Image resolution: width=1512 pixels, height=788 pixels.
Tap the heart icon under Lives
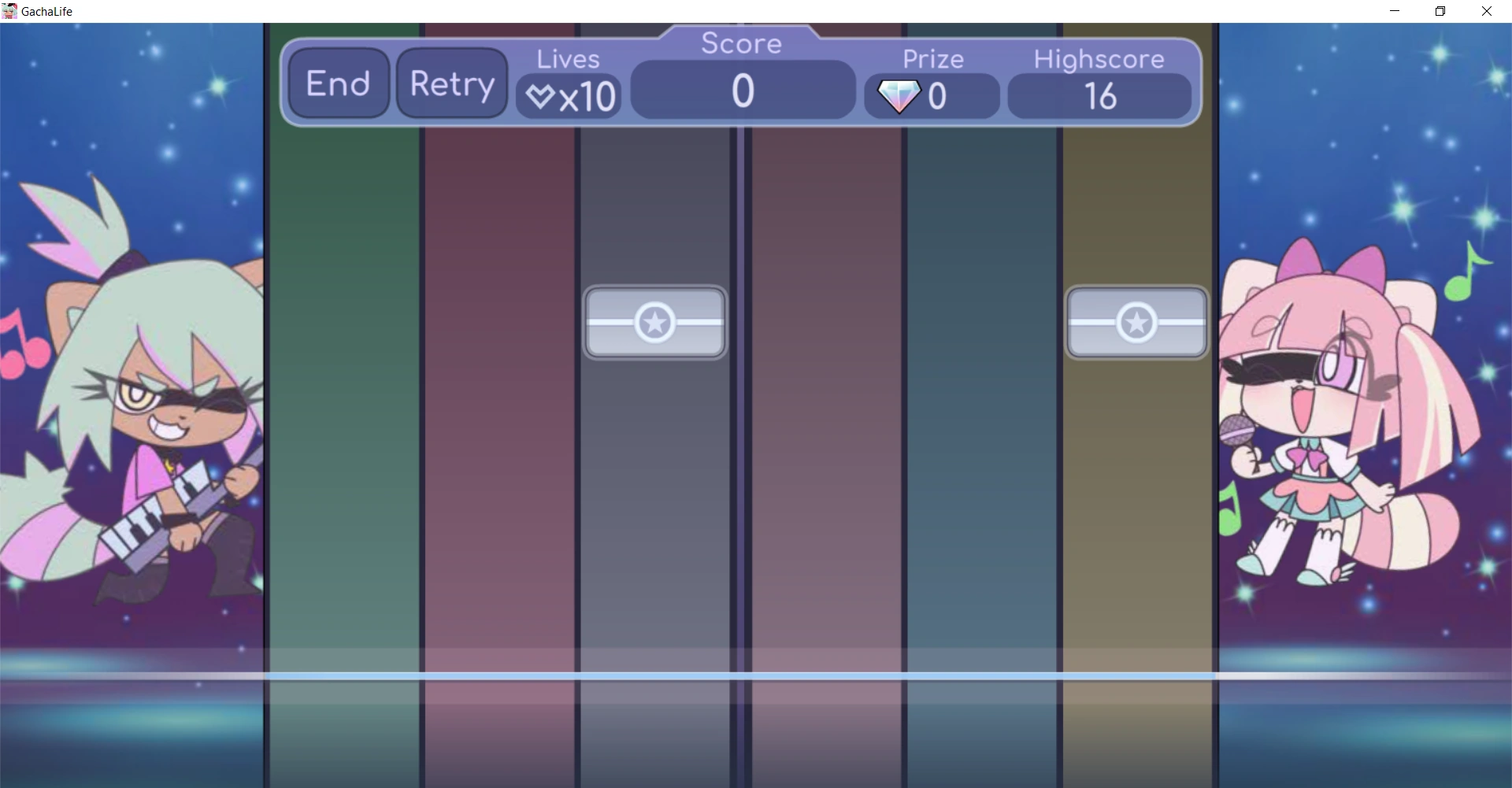tap(539, 95)
